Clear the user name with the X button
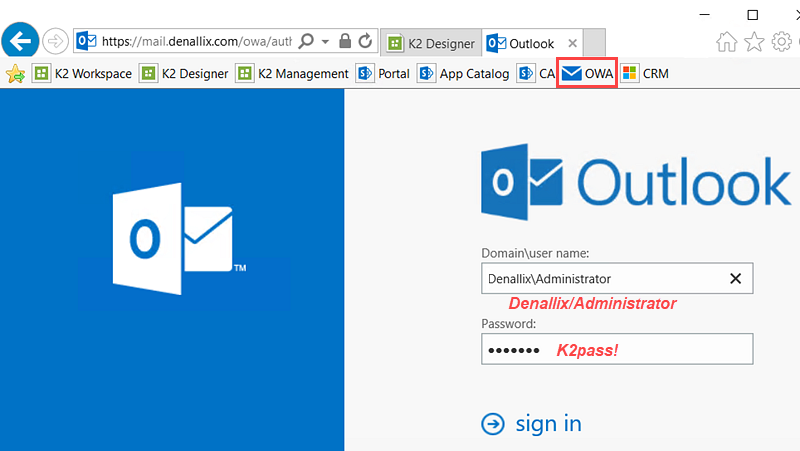Image resolution: width=800 pixels, height=451 pixels. 735,279
